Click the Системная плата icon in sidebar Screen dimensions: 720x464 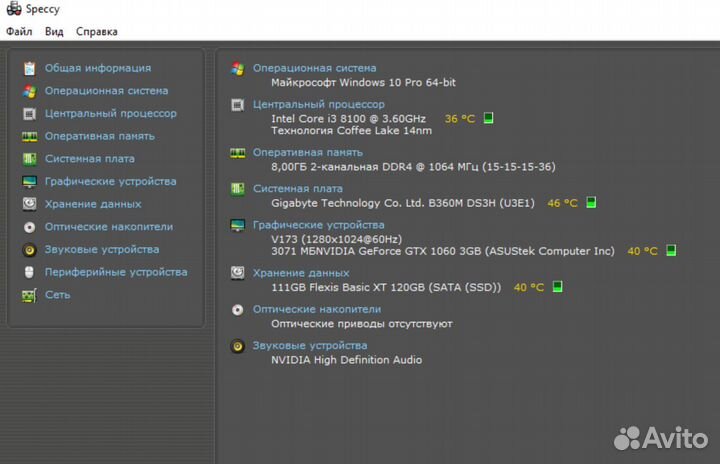(x=29, y=159)
